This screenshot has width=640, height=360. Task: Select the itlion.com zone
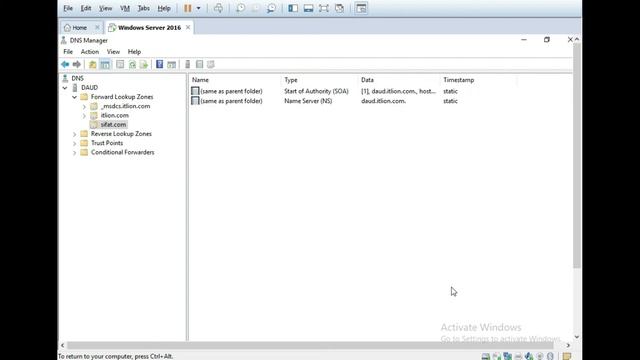(x=115, y=116)
